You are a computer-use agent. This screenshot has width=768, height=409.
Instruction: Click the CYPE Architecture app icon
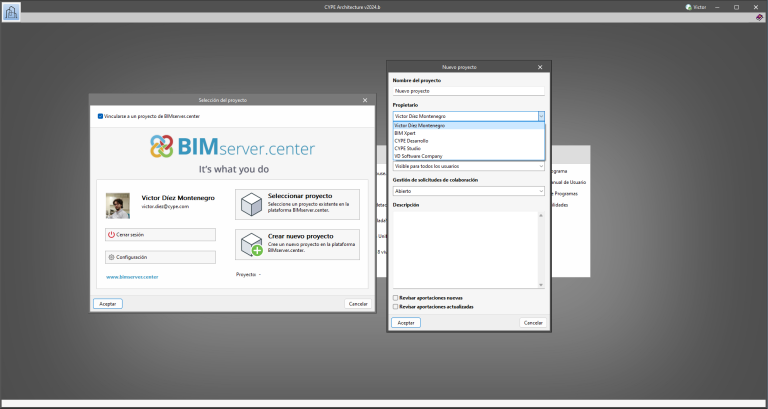click(x=11, y=11)
